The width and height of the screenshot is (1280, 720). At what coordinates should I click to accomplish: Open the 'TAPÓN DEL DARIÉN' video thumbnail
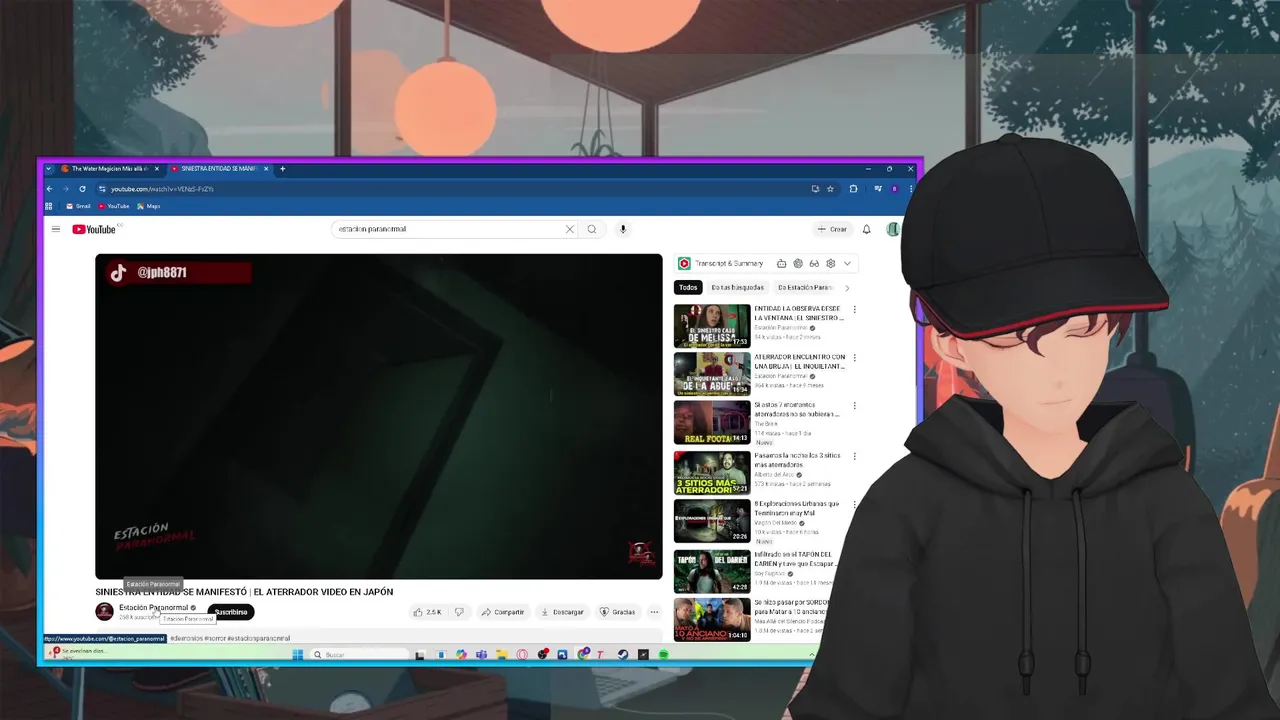coord(712,571)
